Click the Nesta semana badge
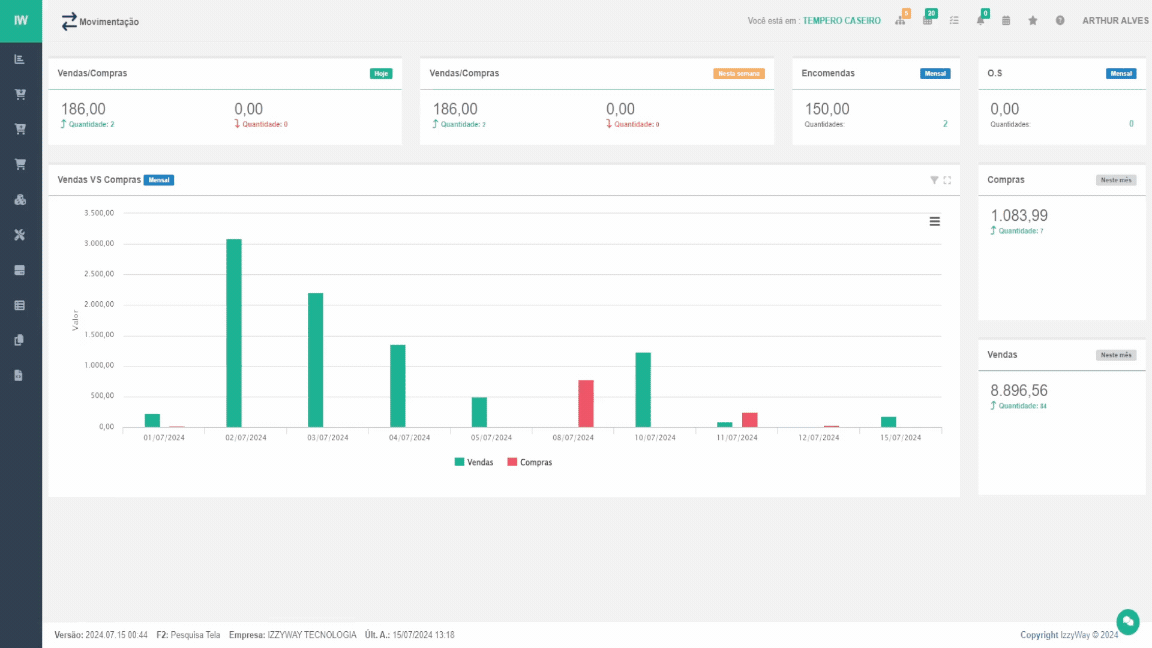1152x648 pixels. click(x=738, y=73)
